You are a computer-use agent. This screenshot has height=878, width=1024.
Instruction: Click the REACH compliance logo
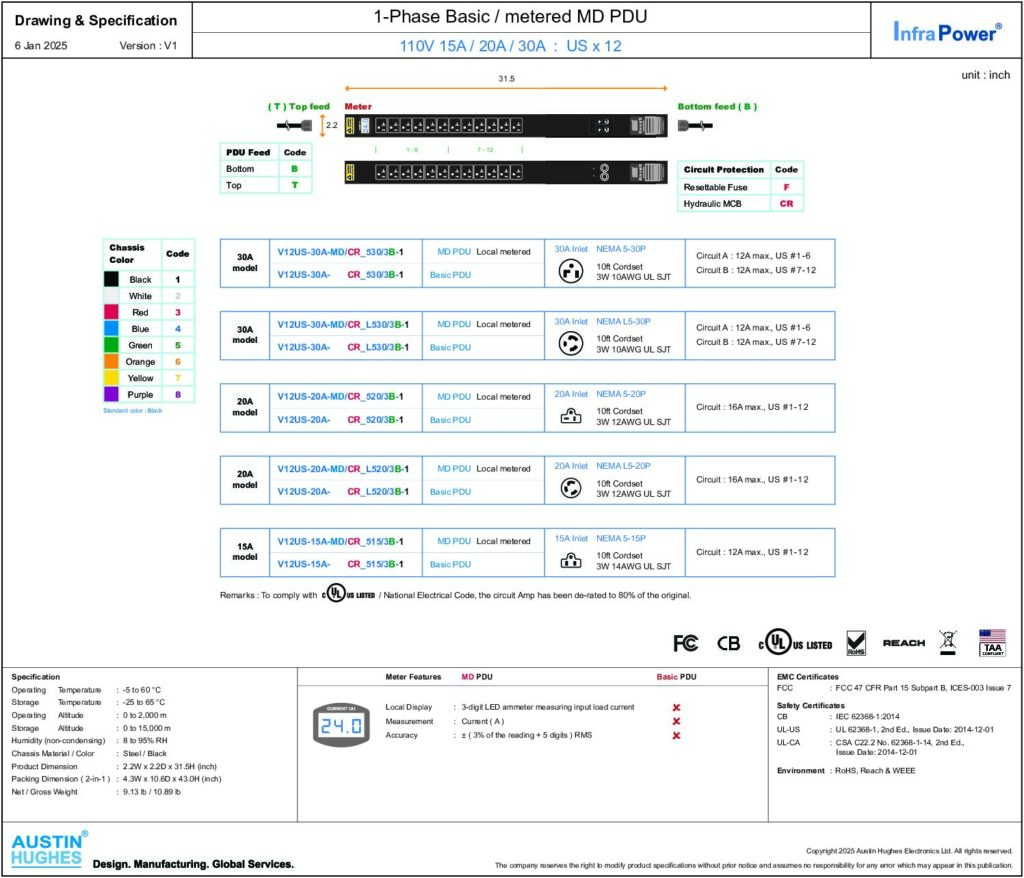pos(904,643)
